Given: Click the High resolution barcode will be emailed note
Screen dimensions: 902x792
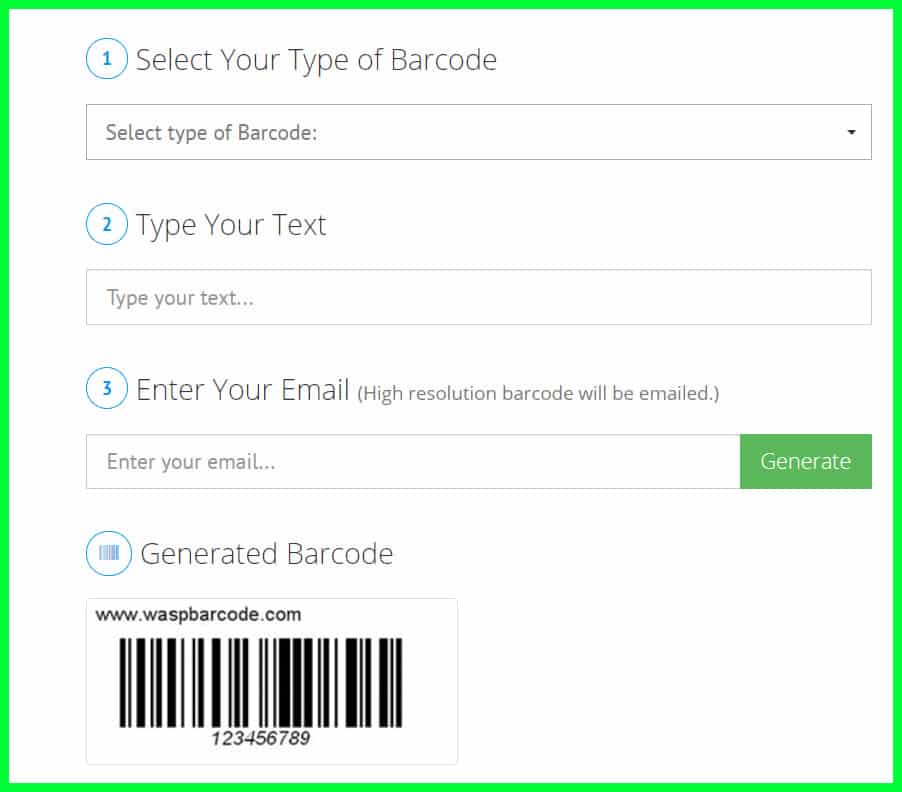Looking at the screenshot, I should click(x=538, y=393).
